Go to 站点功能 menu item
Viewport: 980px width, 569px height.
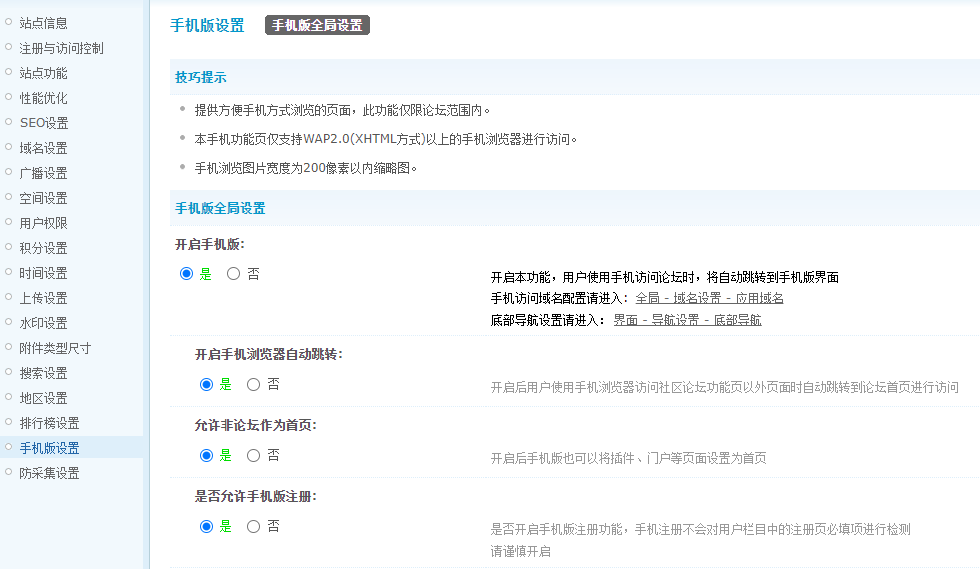43,73
